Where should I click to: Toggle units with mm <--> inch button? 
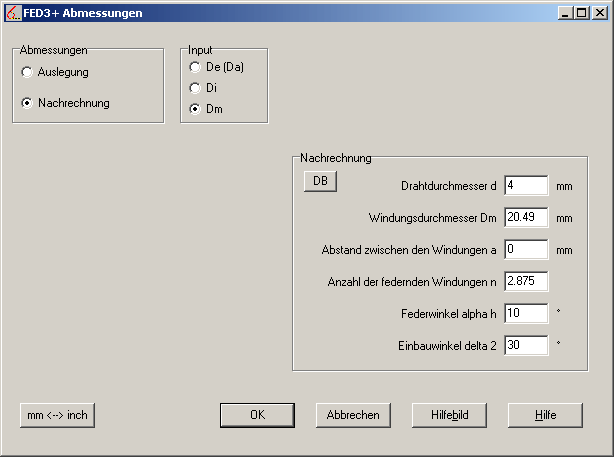pyautogui.click(x=57, y=415)
